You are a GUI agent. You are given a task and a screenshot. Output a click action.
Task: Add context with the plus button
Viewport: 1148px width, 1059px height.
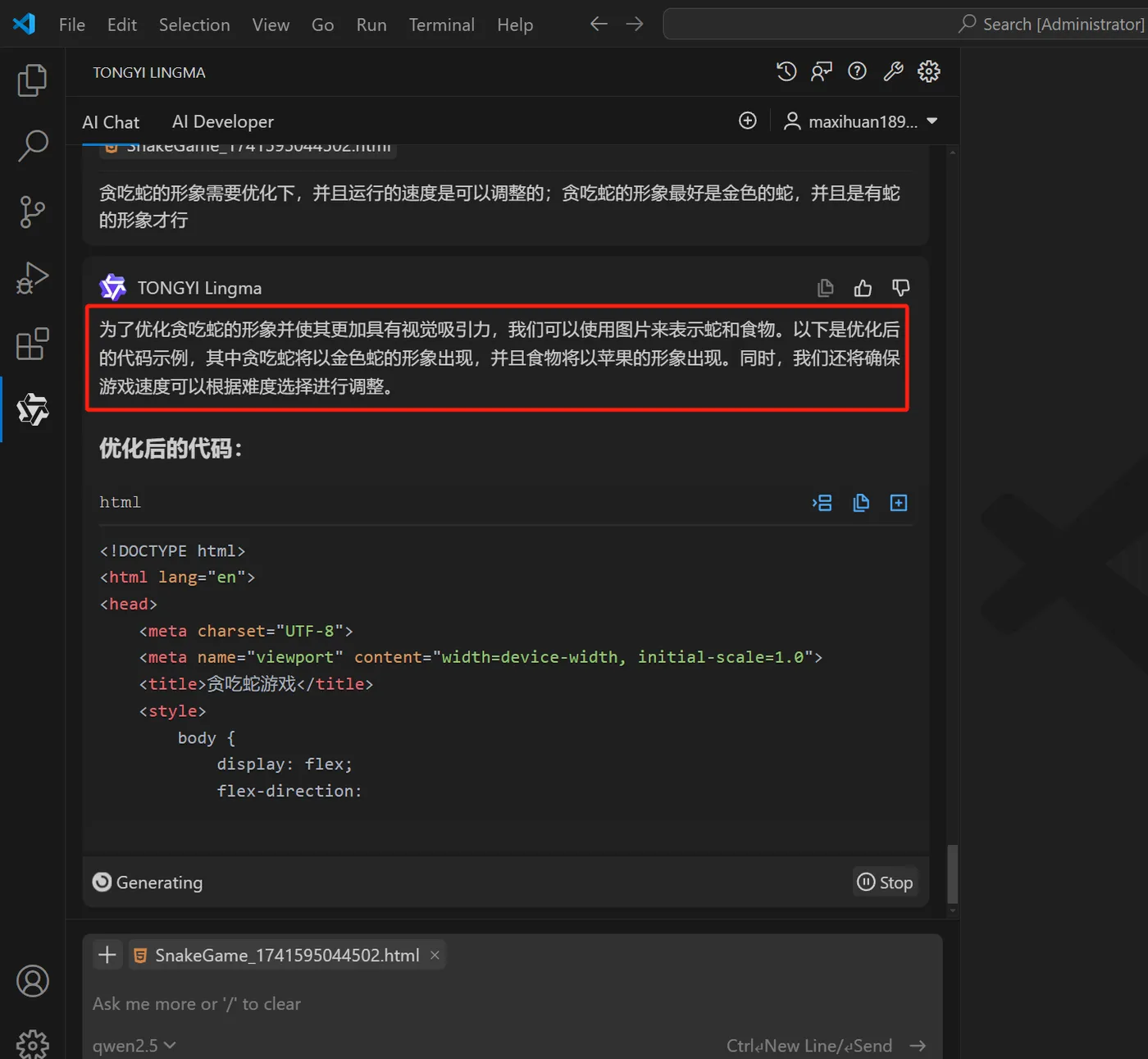(x=107, y=955)
